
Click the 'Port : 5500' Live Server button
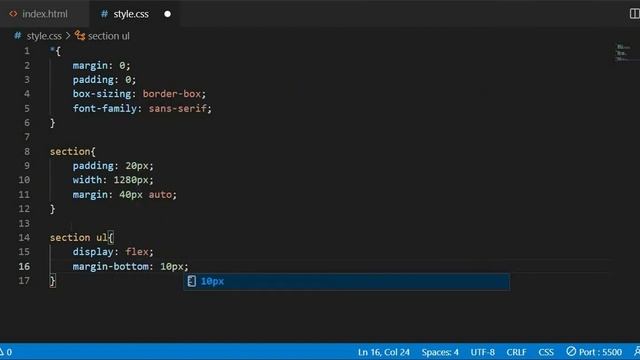[x=594, y=352]
